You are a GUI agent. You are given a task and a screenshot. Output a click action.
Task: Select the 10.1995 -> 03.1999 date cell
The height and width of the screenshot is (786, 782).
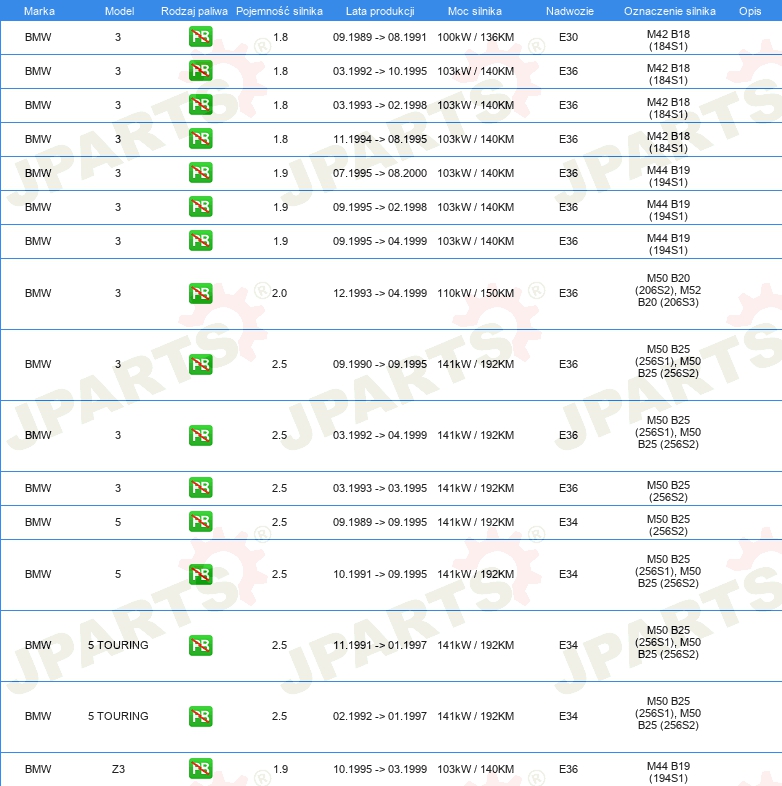pos(379,769)
